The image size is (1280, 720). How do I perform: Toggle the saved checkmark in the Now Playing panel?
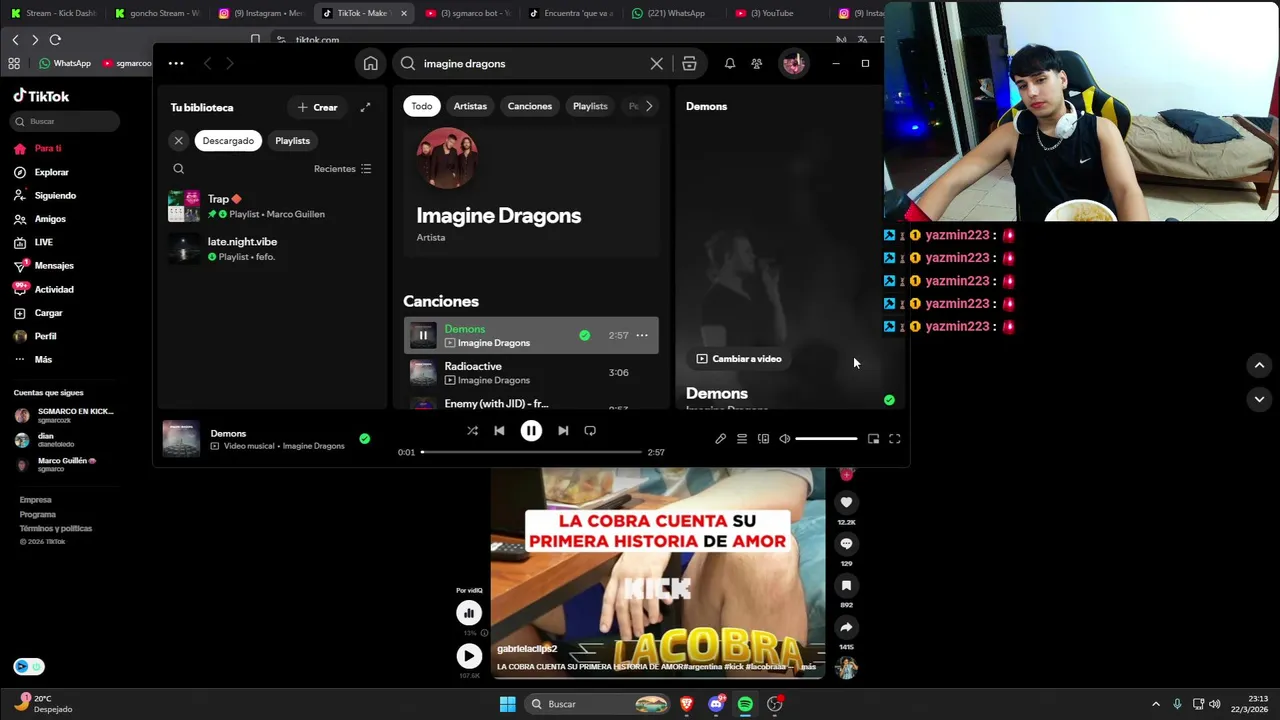[889, 400]
